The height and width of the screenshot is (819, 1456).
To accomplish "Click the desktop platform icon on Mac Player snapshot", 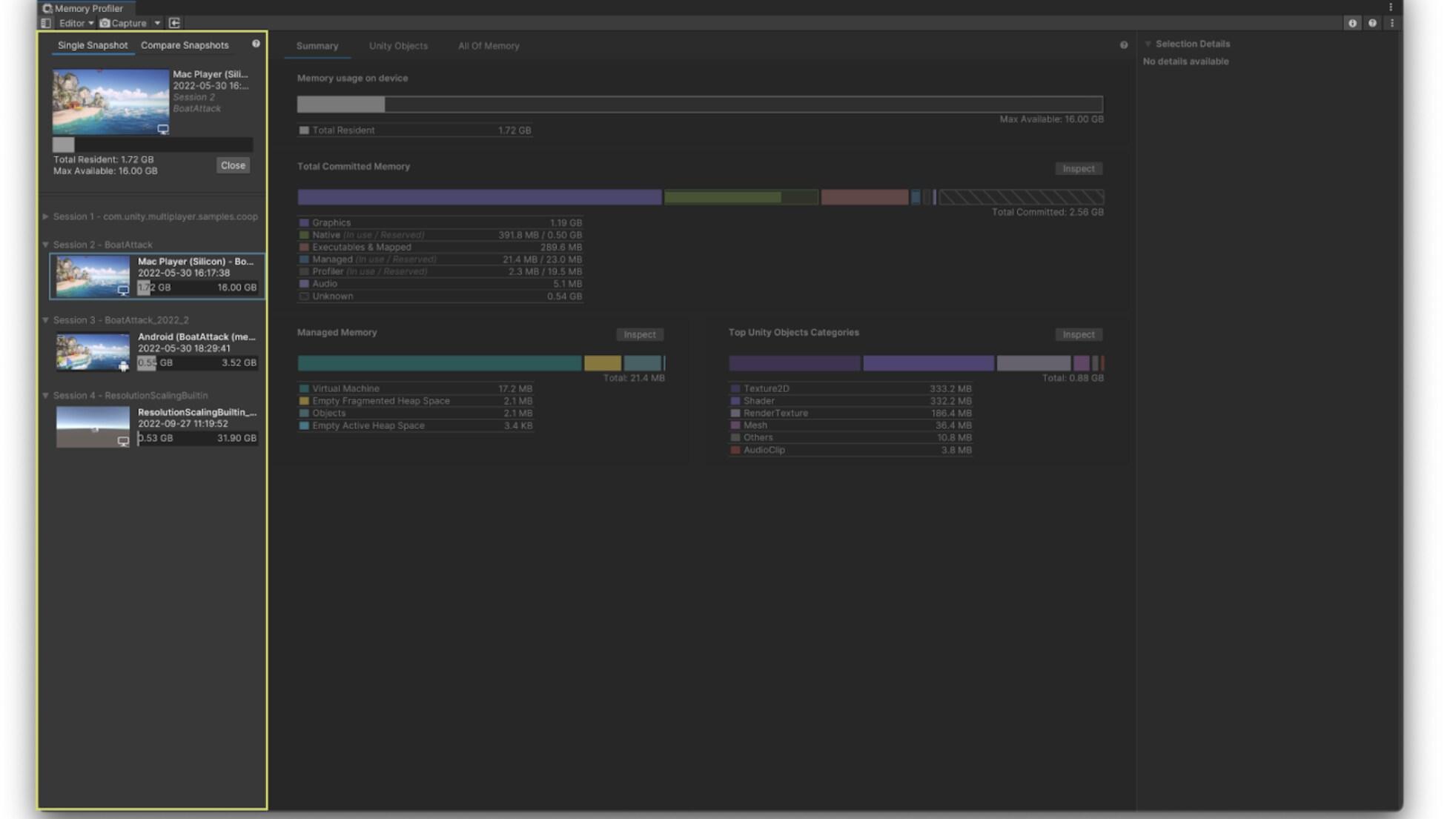I will [165, 130].
